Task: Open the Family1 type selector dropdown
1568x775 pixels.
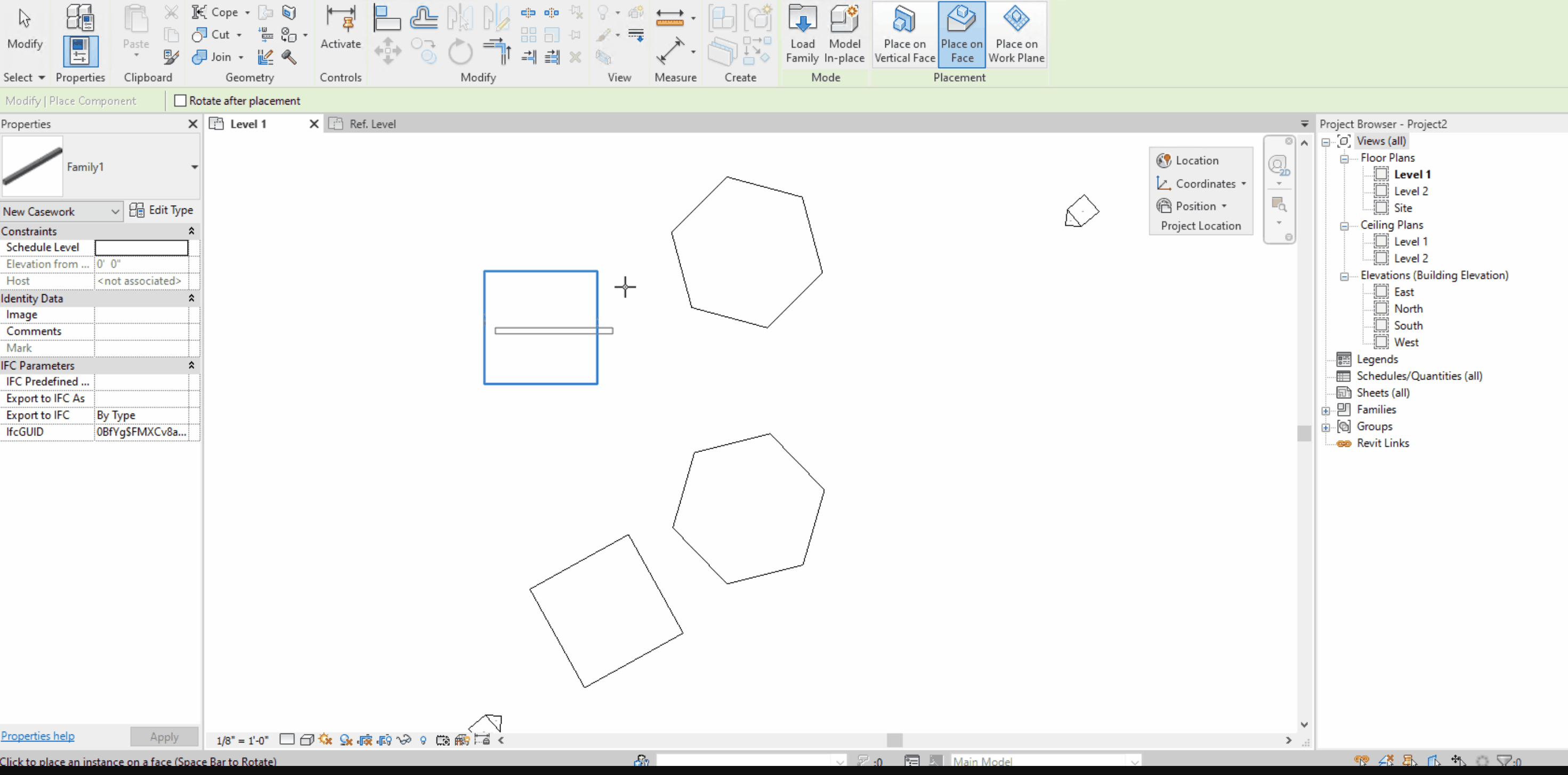Action: point(194,167)
